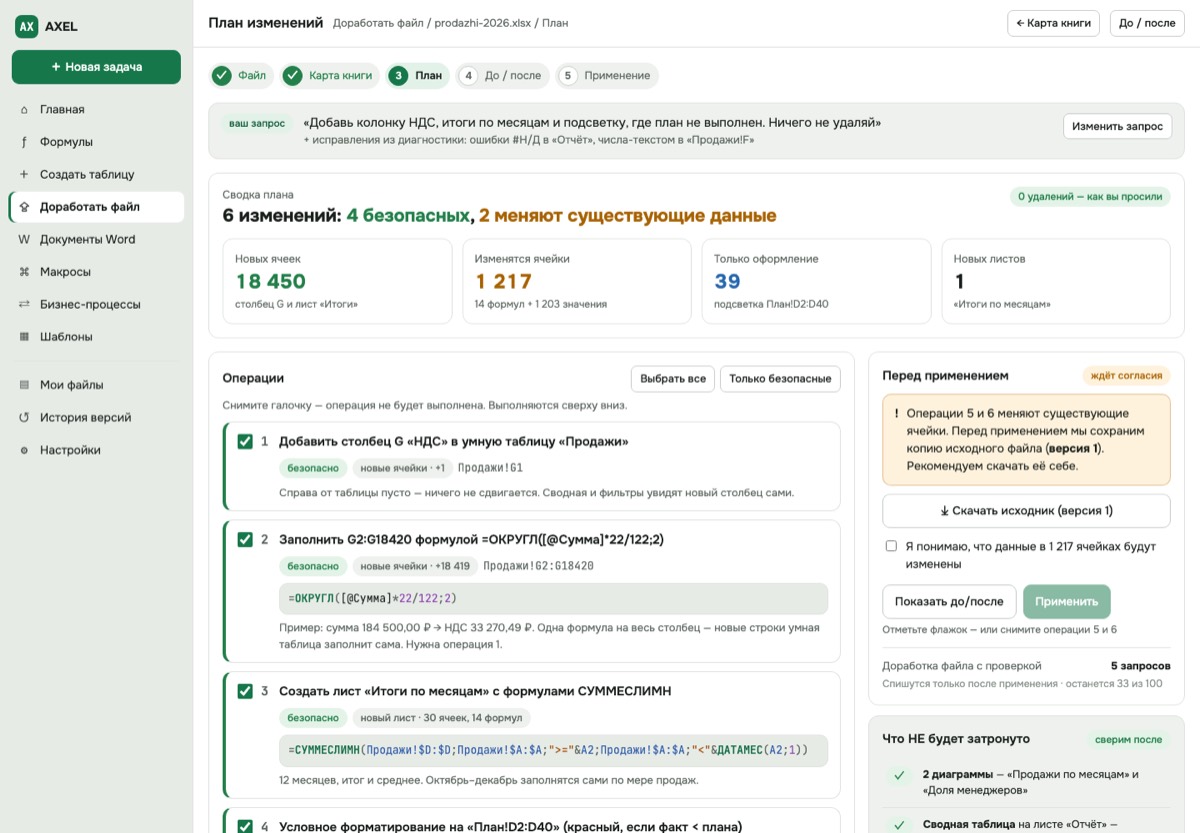Open Настройки
Screen dimensions: 1200x833
96,450
